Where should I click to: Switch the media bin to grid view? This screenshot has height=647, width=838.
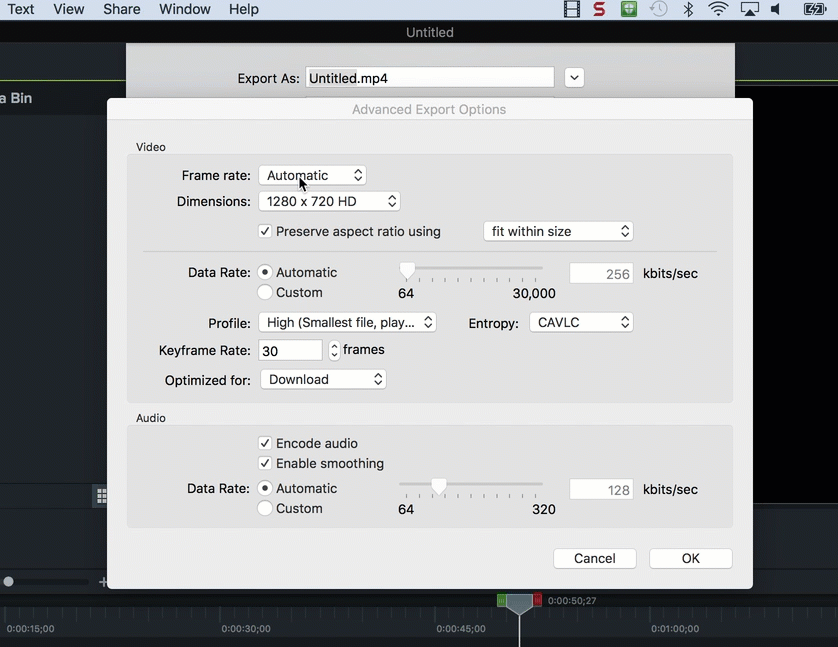(x=100, y=495)
